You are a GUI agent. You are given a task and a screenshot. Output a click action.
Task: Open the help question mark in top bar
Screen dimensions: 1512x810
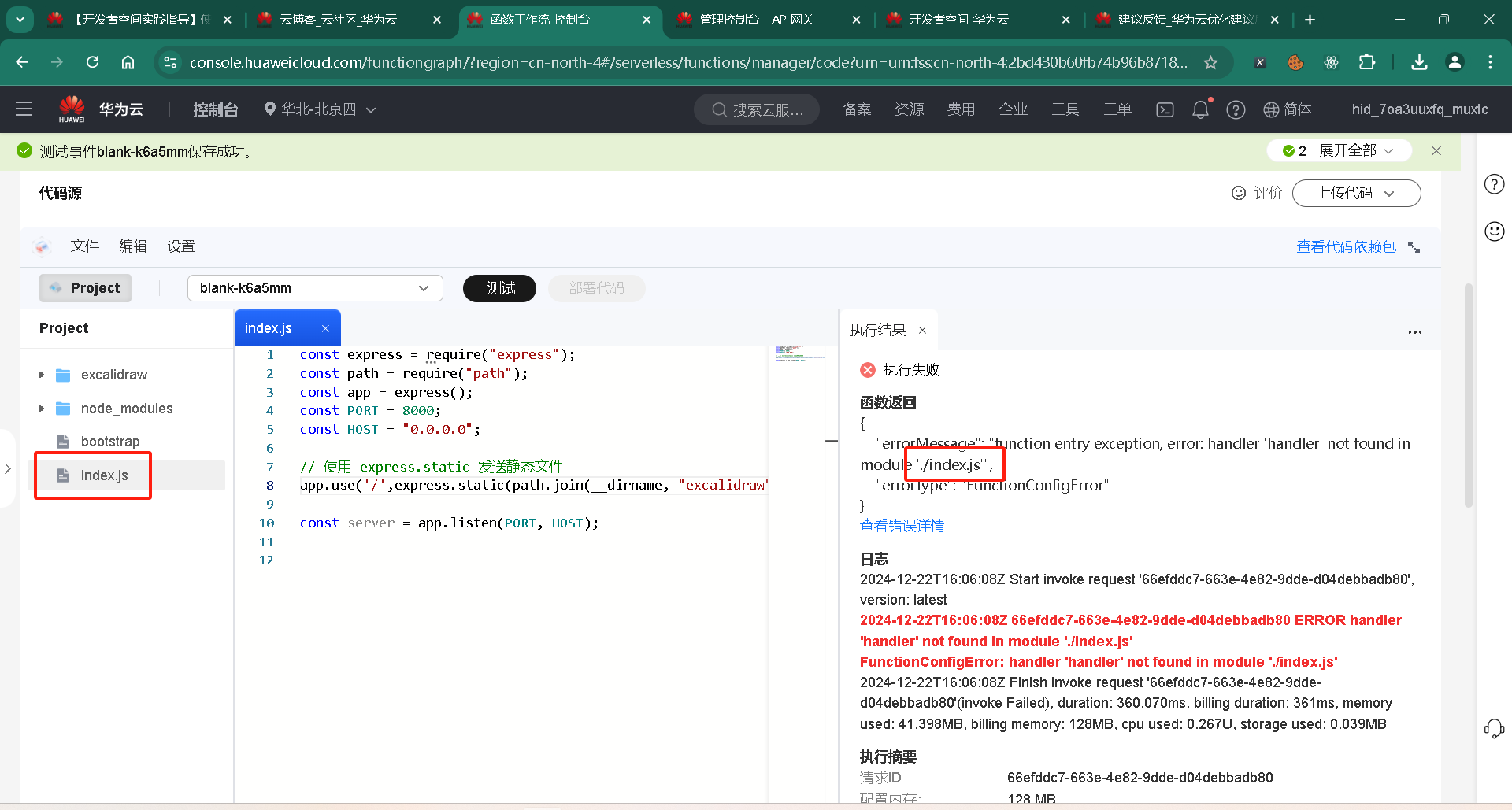pyautogui.click(x=1236, y=110)
